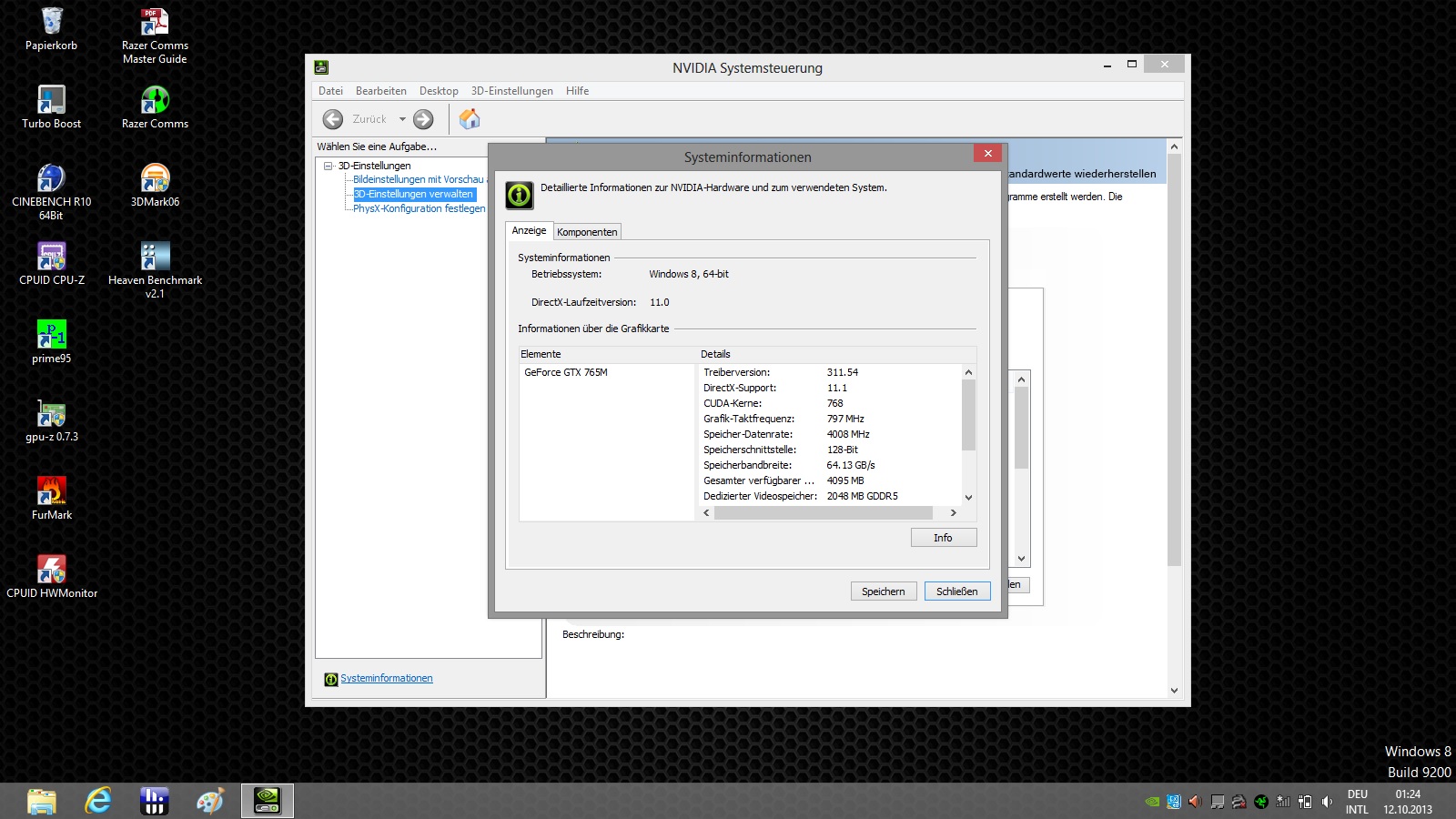Click the forward navigation arrow

pyautogui.click(x=423, y=119)
